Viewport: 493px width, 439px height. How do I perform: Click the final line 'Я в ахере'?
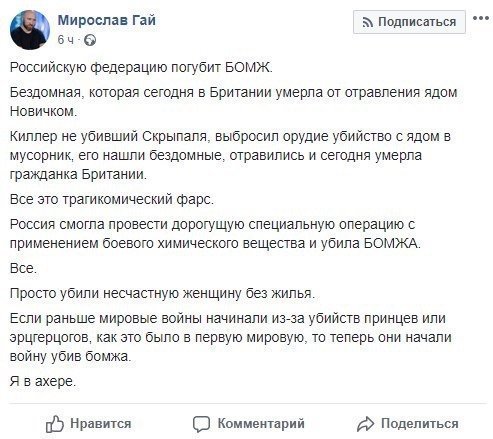click(43, 381)
